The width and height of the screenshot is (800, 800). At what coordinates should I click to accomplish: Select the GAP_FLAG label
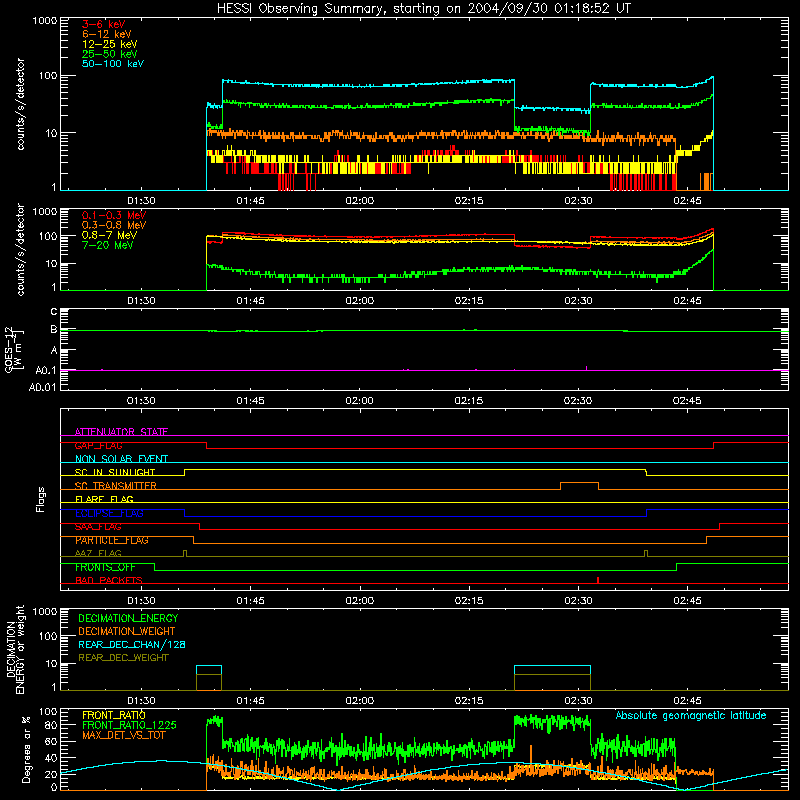pyautogui.click(x=98, y=445)
